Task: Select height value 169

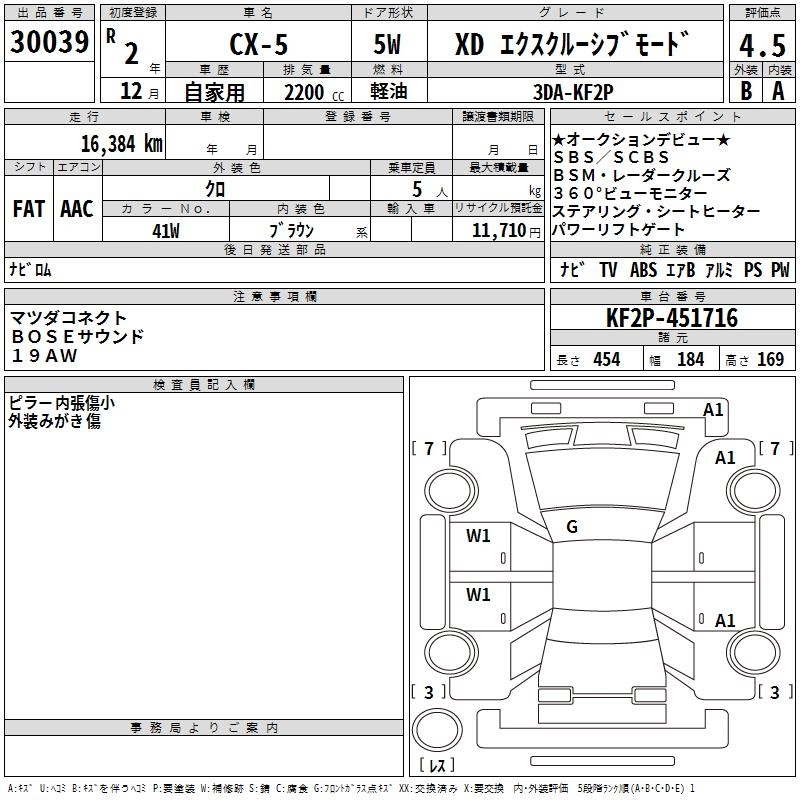Action: pyautogui.click(x=770, y=359)
